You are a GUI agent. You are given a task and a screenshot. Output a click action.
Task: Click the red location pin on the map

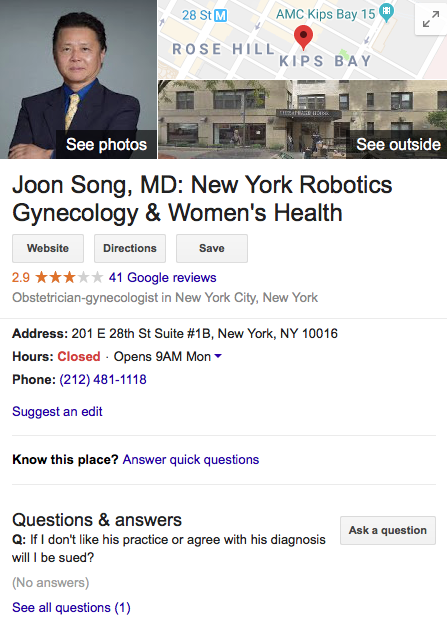(x=303, y=37)
